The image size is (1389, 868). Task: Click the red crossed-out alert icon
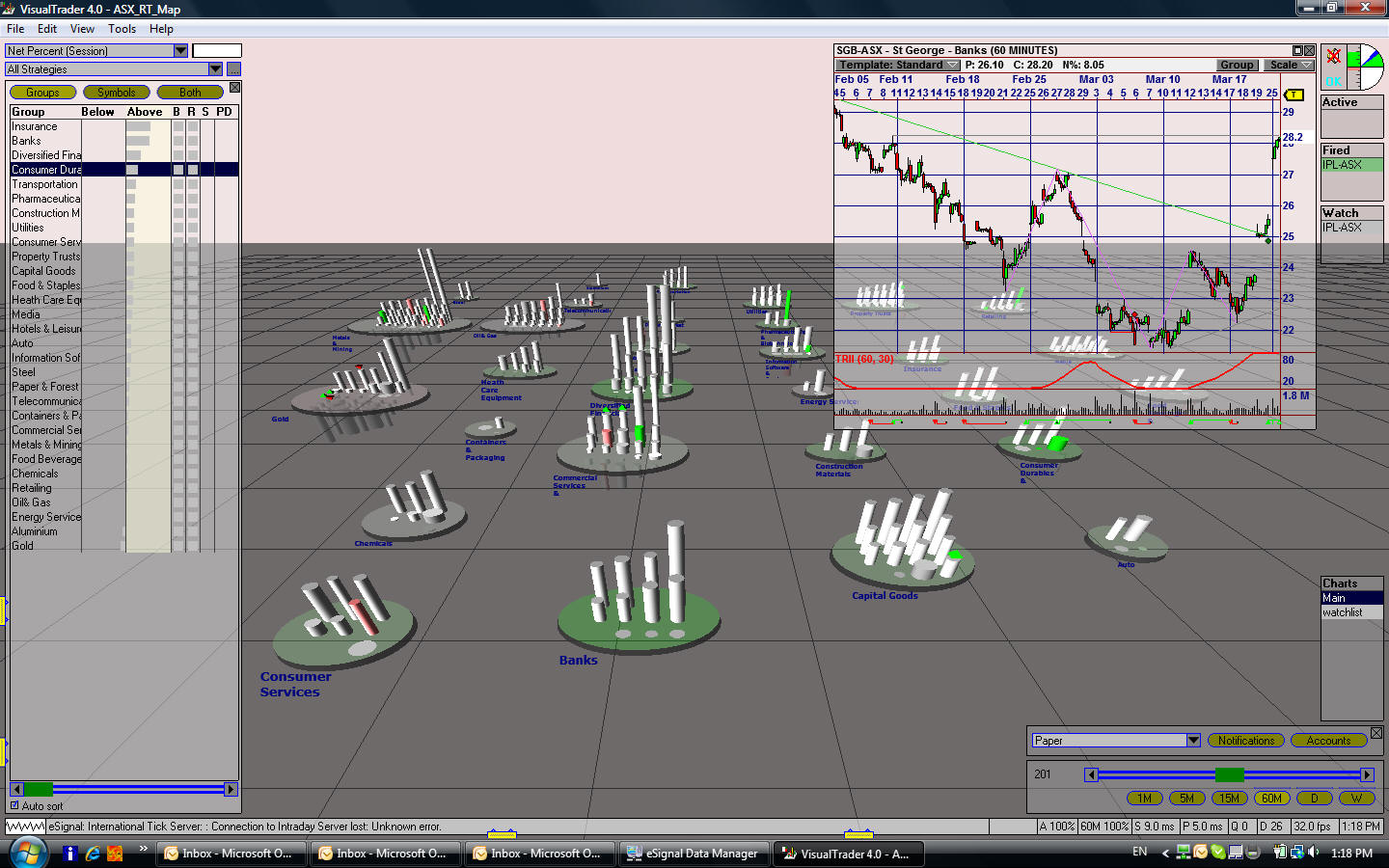[x=1333, y=56]
